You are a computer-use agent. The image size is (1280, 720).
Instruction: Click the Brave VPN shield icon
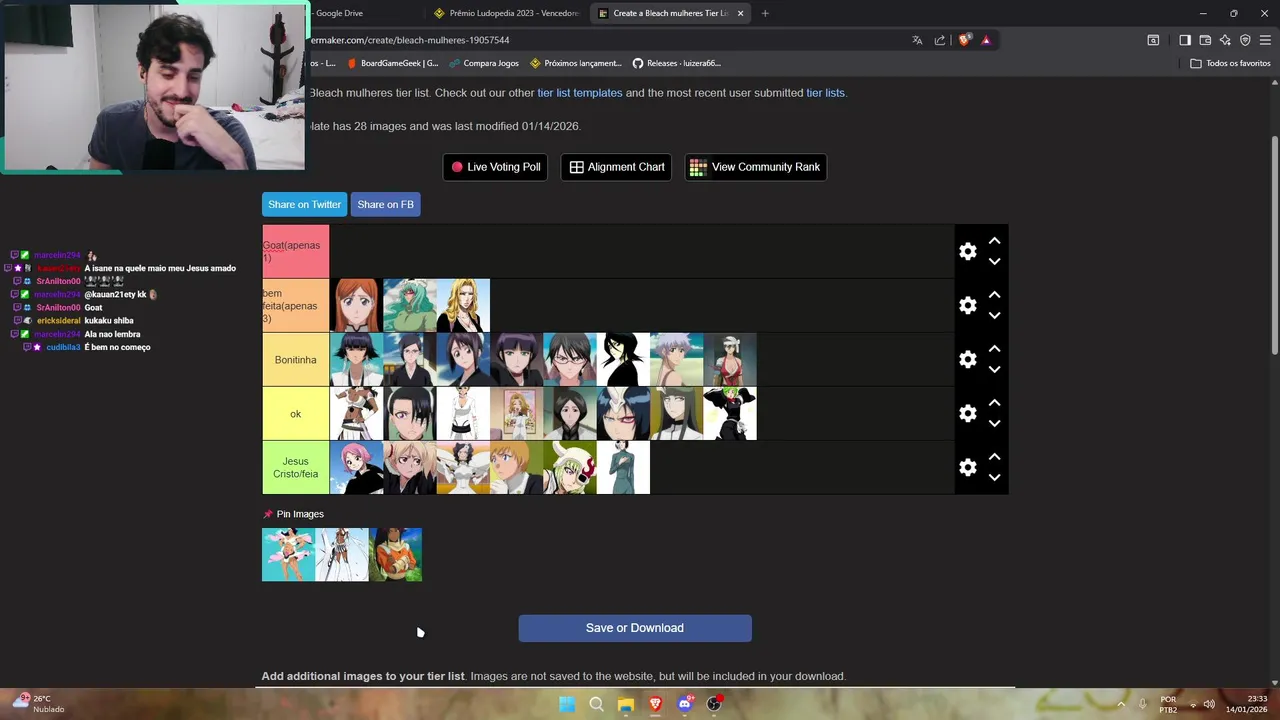pos(1245,40)
